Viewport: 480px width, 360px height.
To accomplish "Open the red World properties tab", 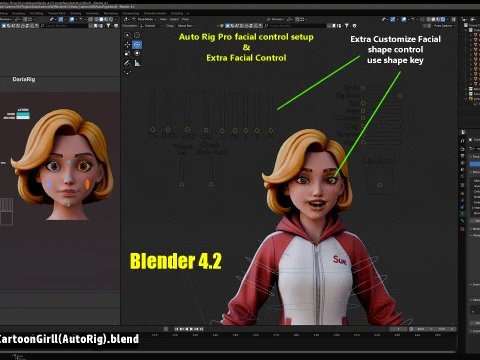I will point(462,177).
